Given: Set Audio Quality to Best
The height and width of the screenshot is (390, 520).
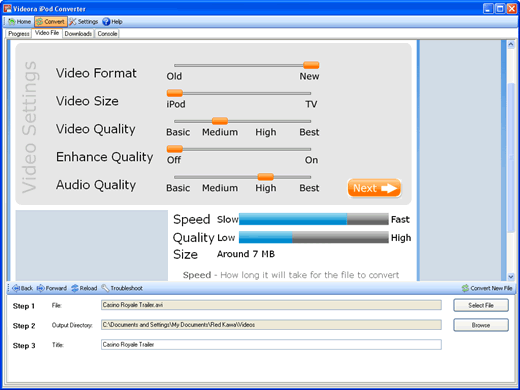Looking at the screenshot, I should click(309, 188).
